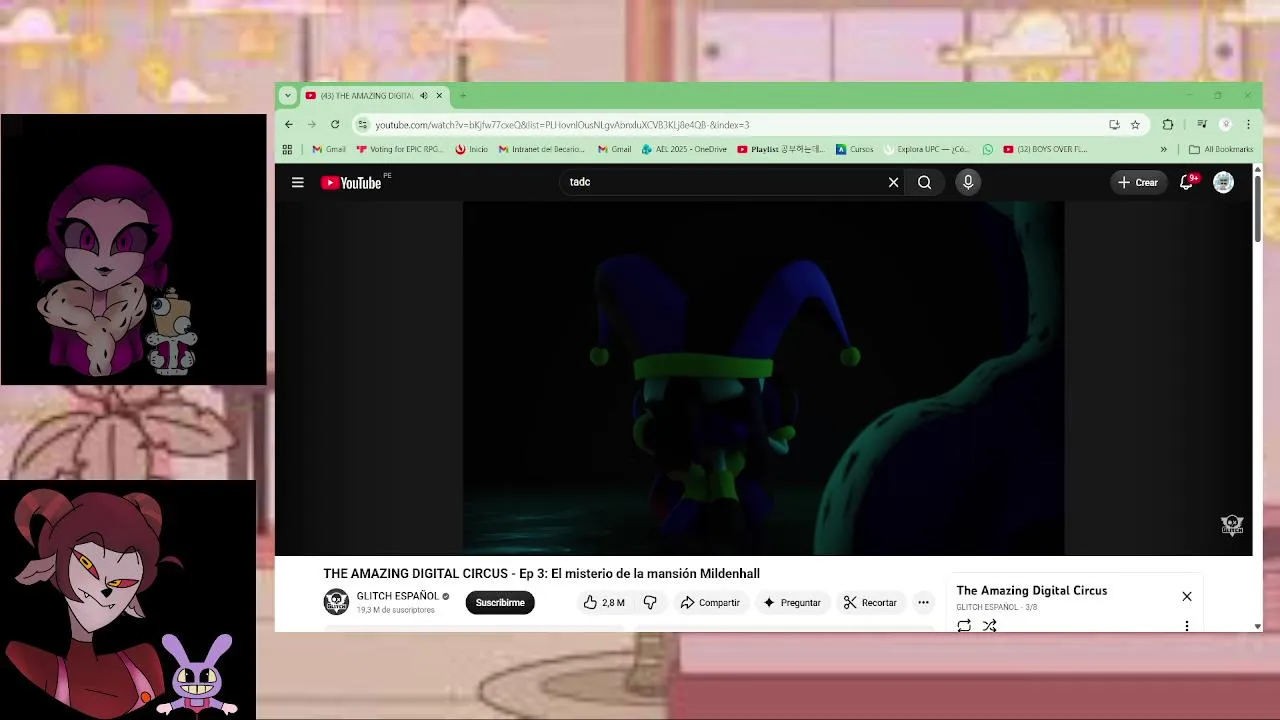Install app icon in address bar

click(x=1114, y=125)
